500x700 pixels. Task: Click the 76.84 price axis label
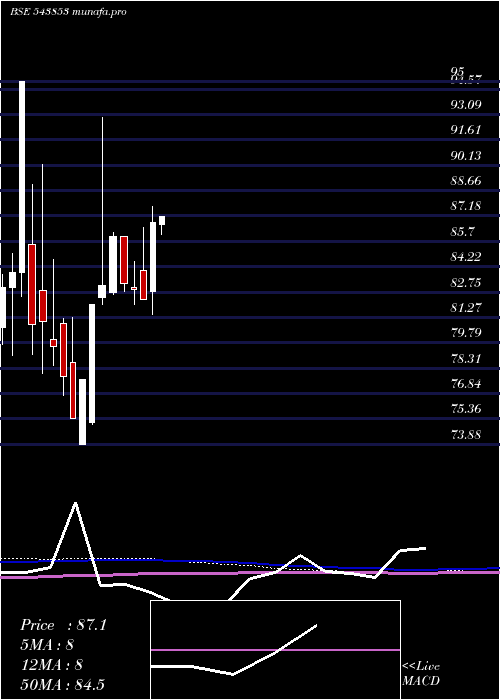[x=466, y=383]
